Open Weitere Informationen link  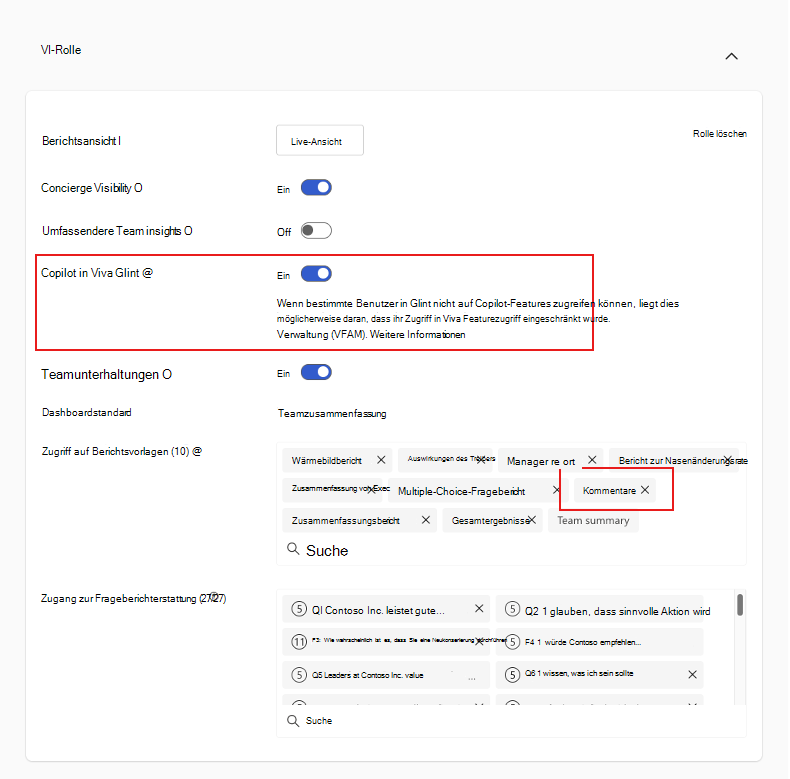coord(418,335)
